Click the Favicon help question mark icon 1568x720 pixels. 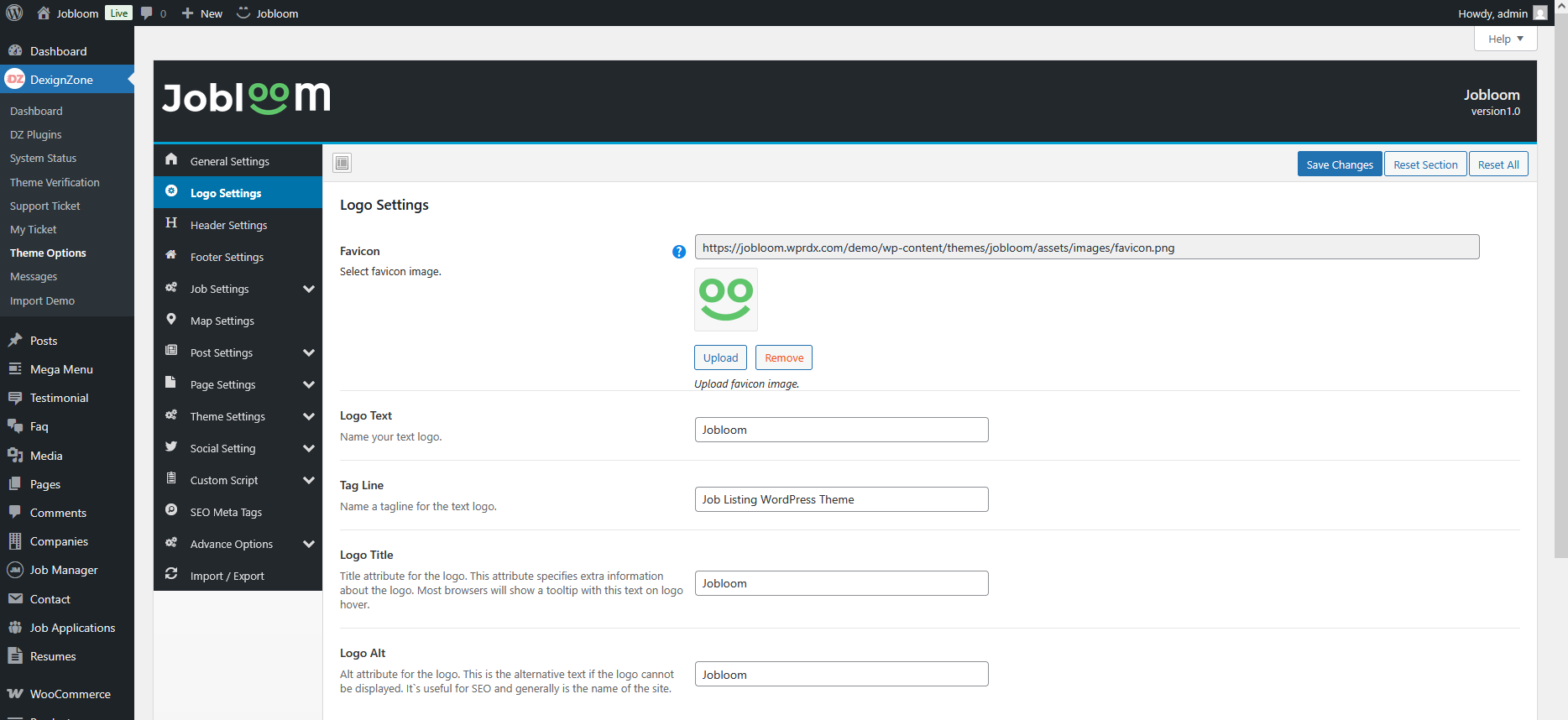pos(679,252)
